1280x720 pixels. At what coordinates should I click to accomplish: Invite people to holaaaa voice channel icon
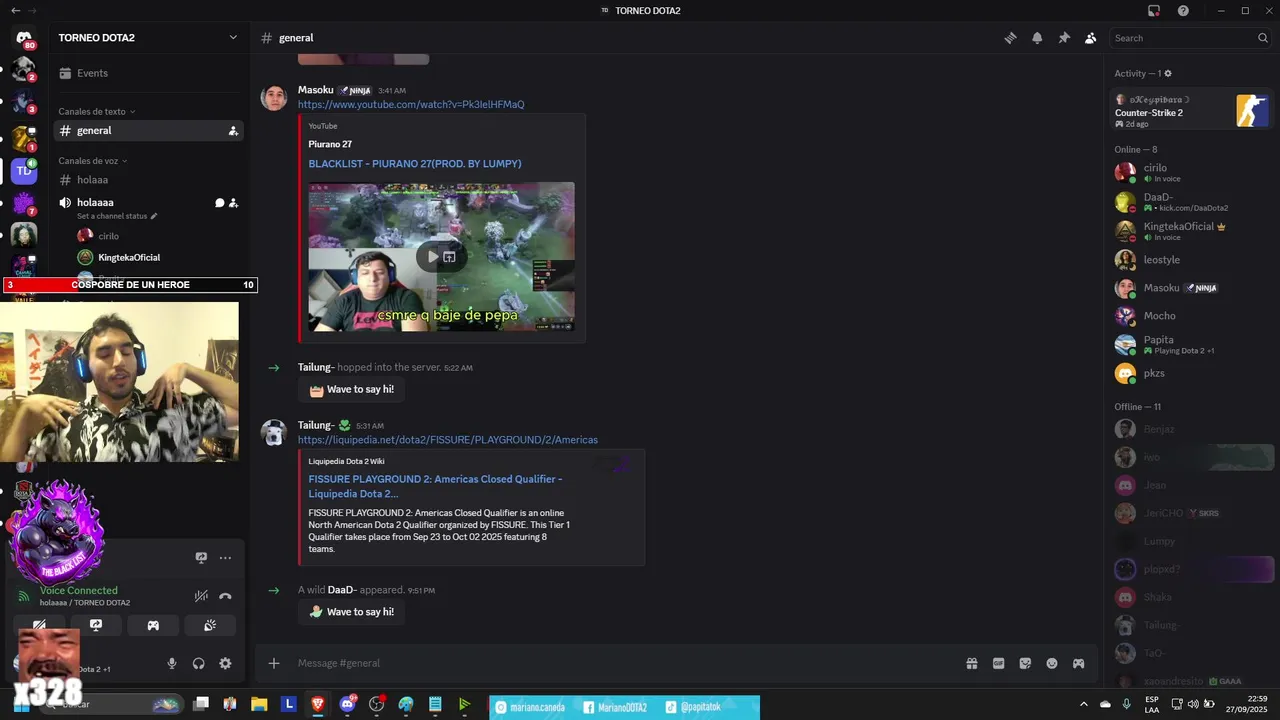tap(233, 203)
